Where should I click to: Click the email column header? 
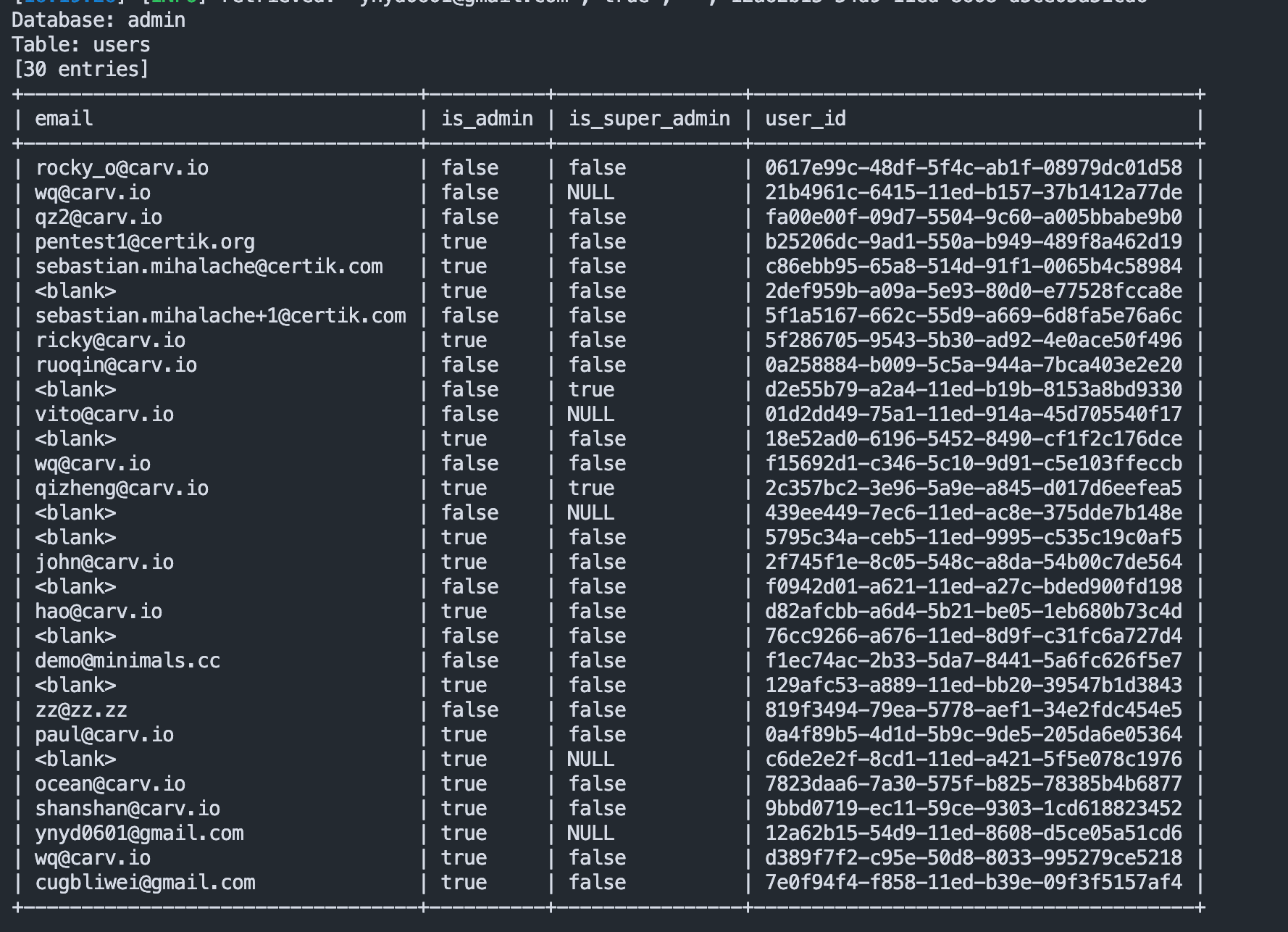coord(64,119)
